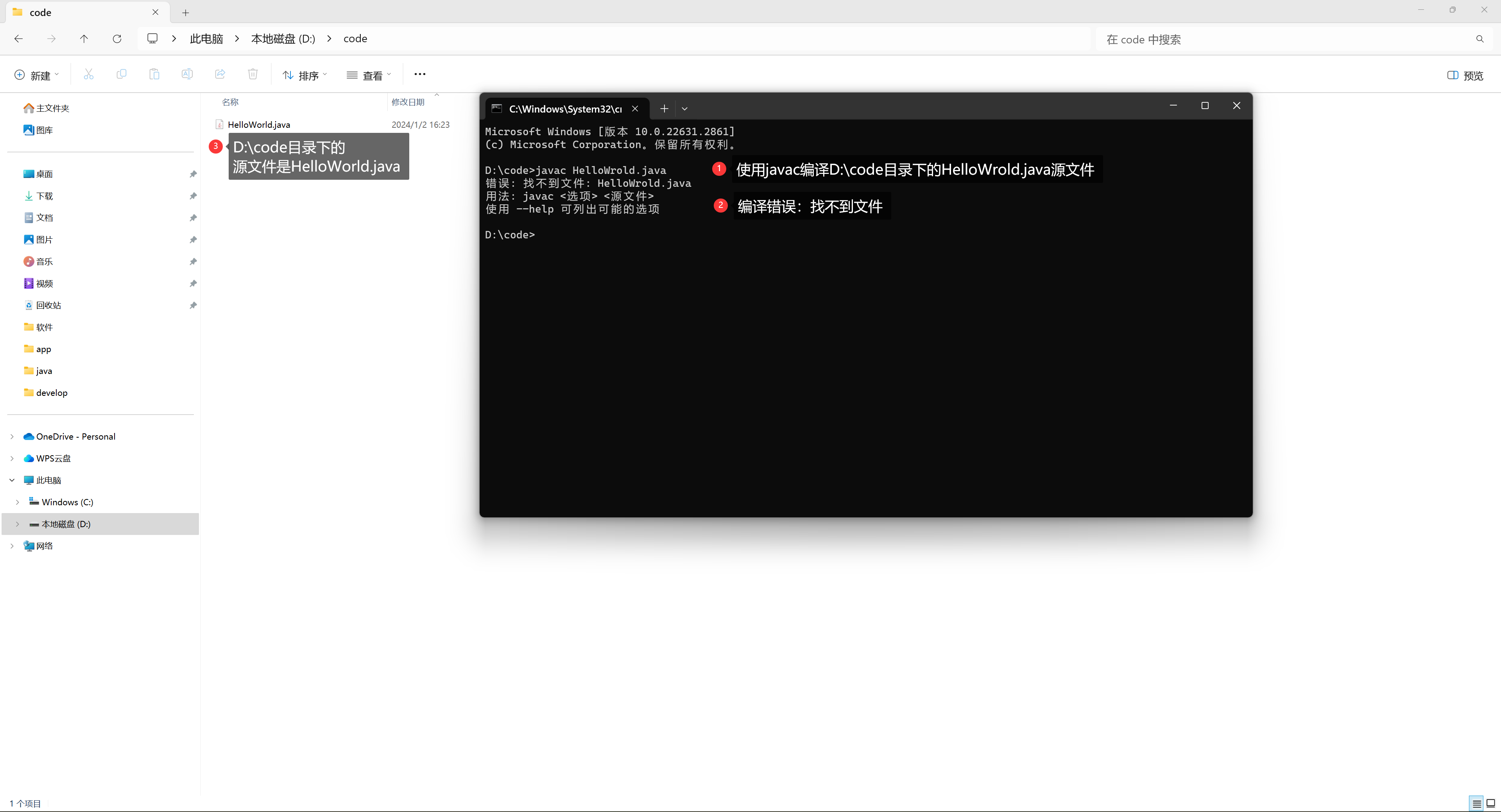The height and width of the screenshot is (812, 1501).
Task: Sort by the 名称 column header
Action: pyautogui.click(x=230, y=102)
